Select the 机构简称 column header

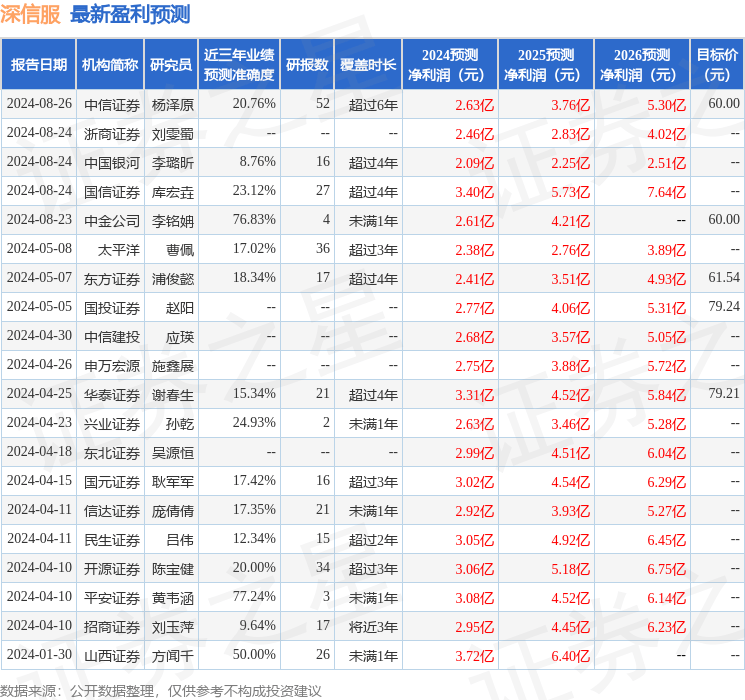click(x=110, y=65)
